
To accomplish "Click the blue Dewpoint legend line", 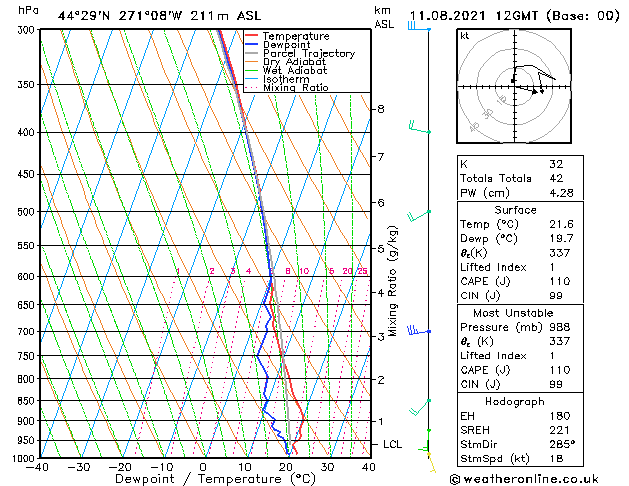I will pos(251,44).
